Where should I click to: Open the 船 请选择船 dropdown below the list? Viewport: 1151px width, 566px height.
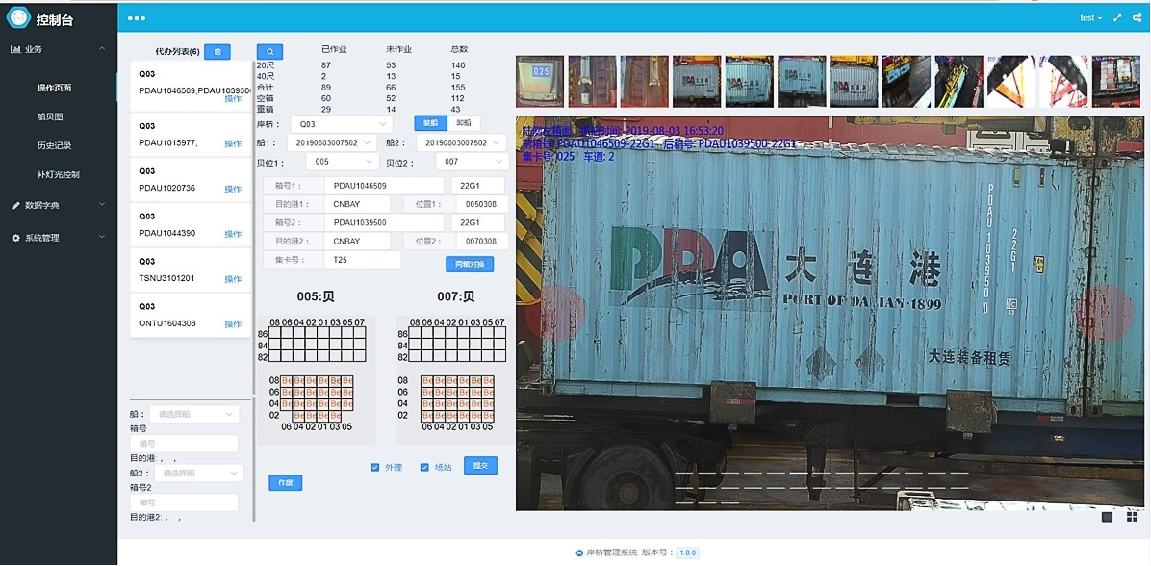194,414
